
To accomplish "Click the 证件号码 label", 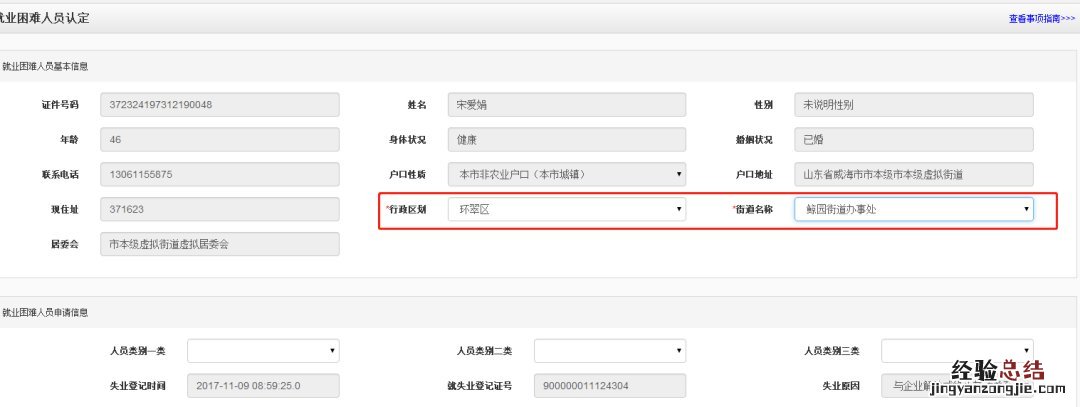I will [60, 105].
